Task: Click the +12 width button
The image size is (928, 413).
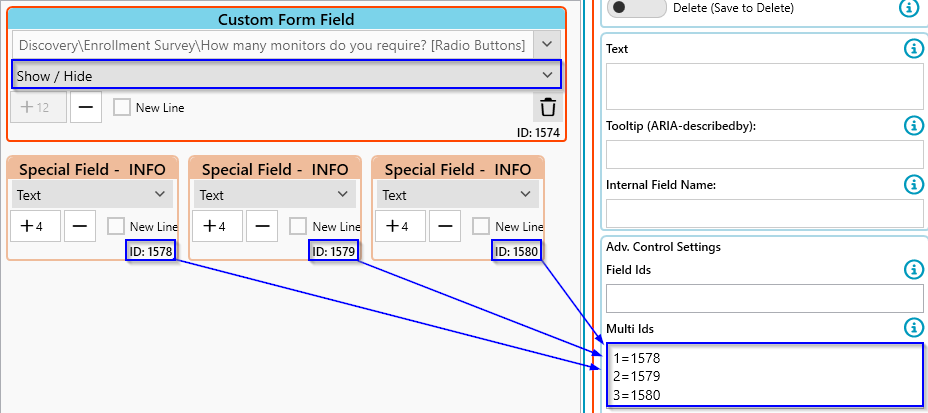Action: click(38, 107)
